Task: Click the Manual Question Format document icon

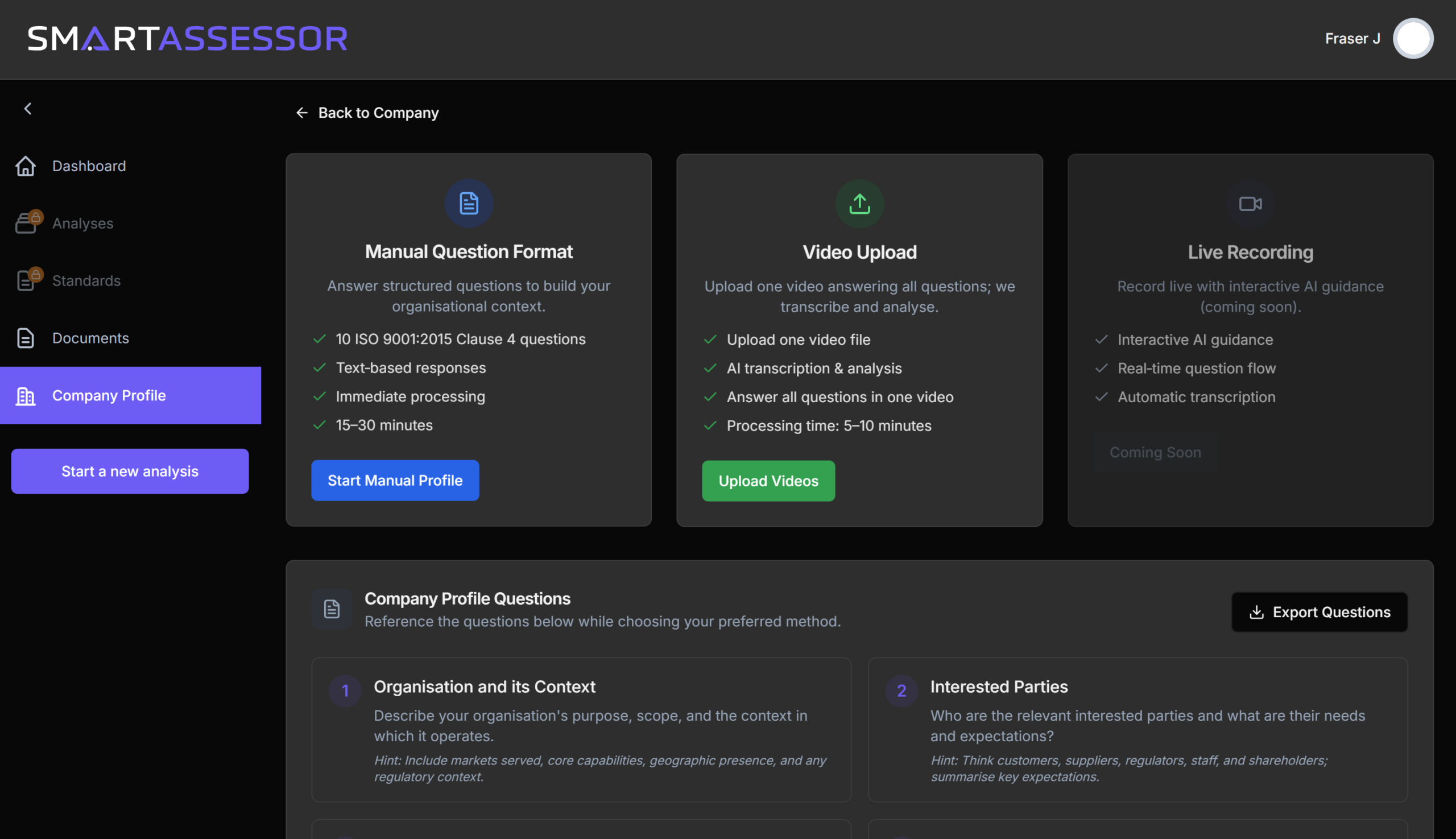Action: click(x=469, y=204)
